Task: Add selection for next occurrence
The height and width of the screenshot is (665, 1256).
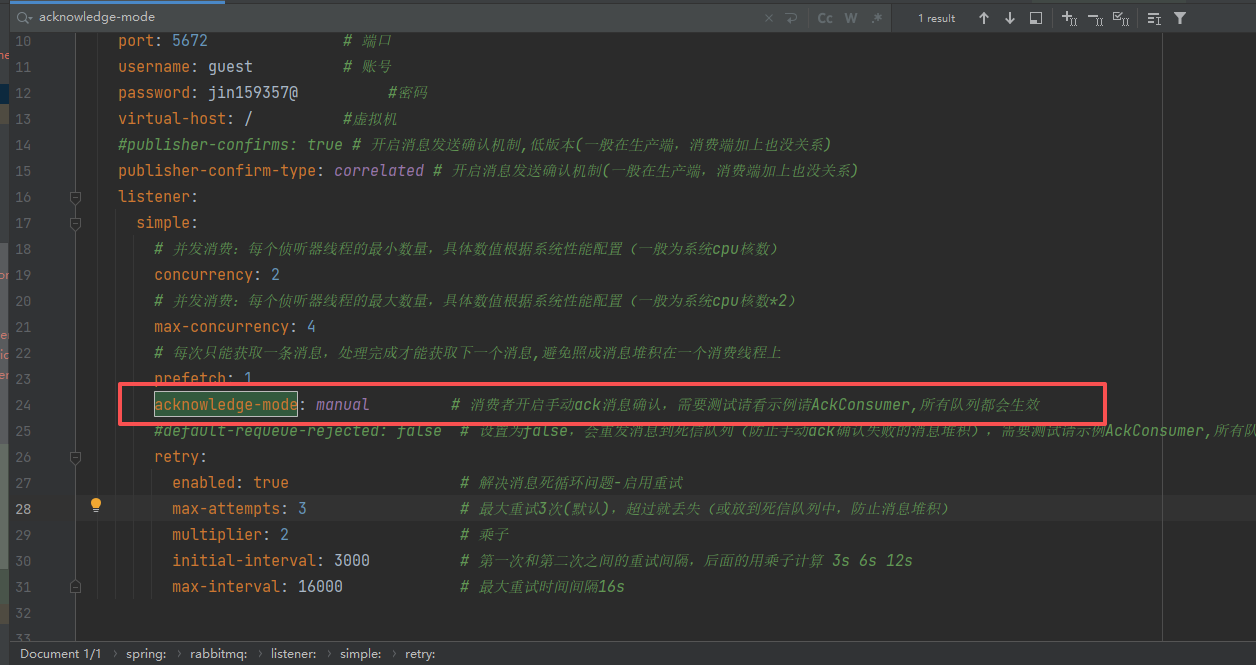Action: pos(1069,18)
